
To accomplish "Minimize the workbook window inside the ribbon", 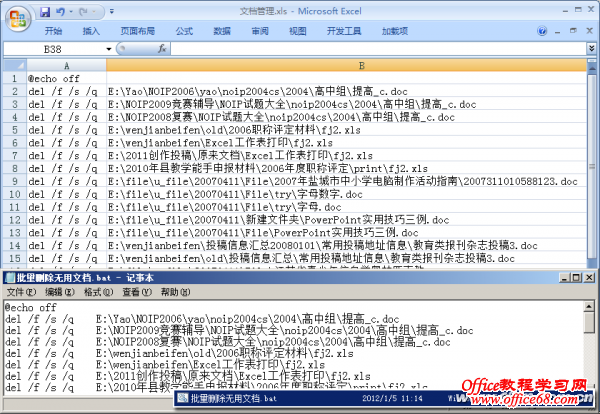I will (x=558, y=31).
